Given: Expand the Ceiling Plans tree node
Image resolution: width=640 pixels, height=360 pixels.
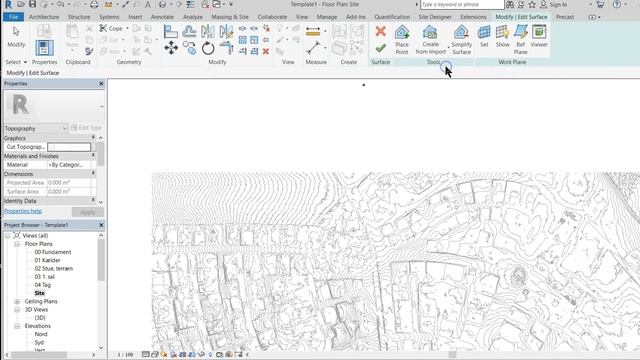Looking at the screenshot, I should pyautogui.click(x=17, y=301).
